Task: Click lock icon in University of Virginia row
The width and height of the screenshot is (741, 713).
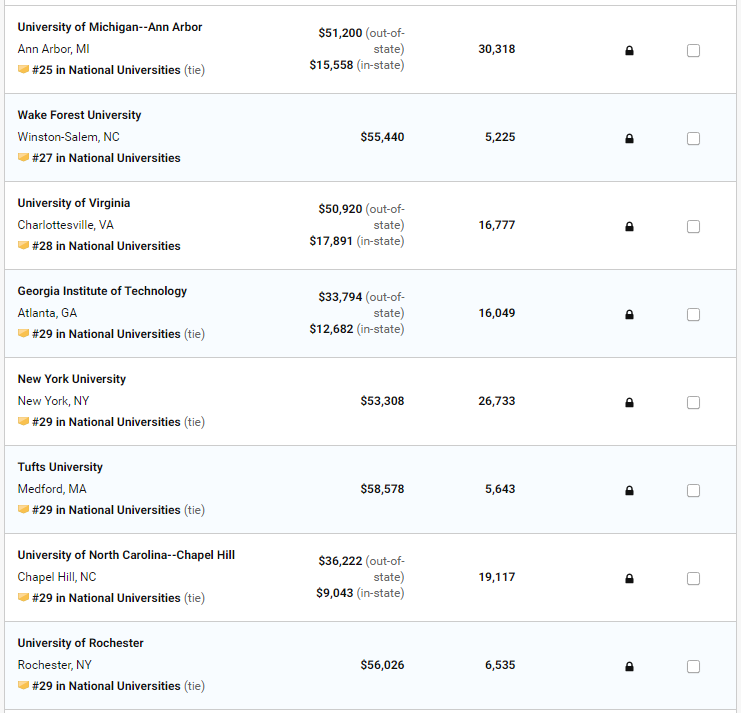Action: pyautogui.click(x=629, y=226)
